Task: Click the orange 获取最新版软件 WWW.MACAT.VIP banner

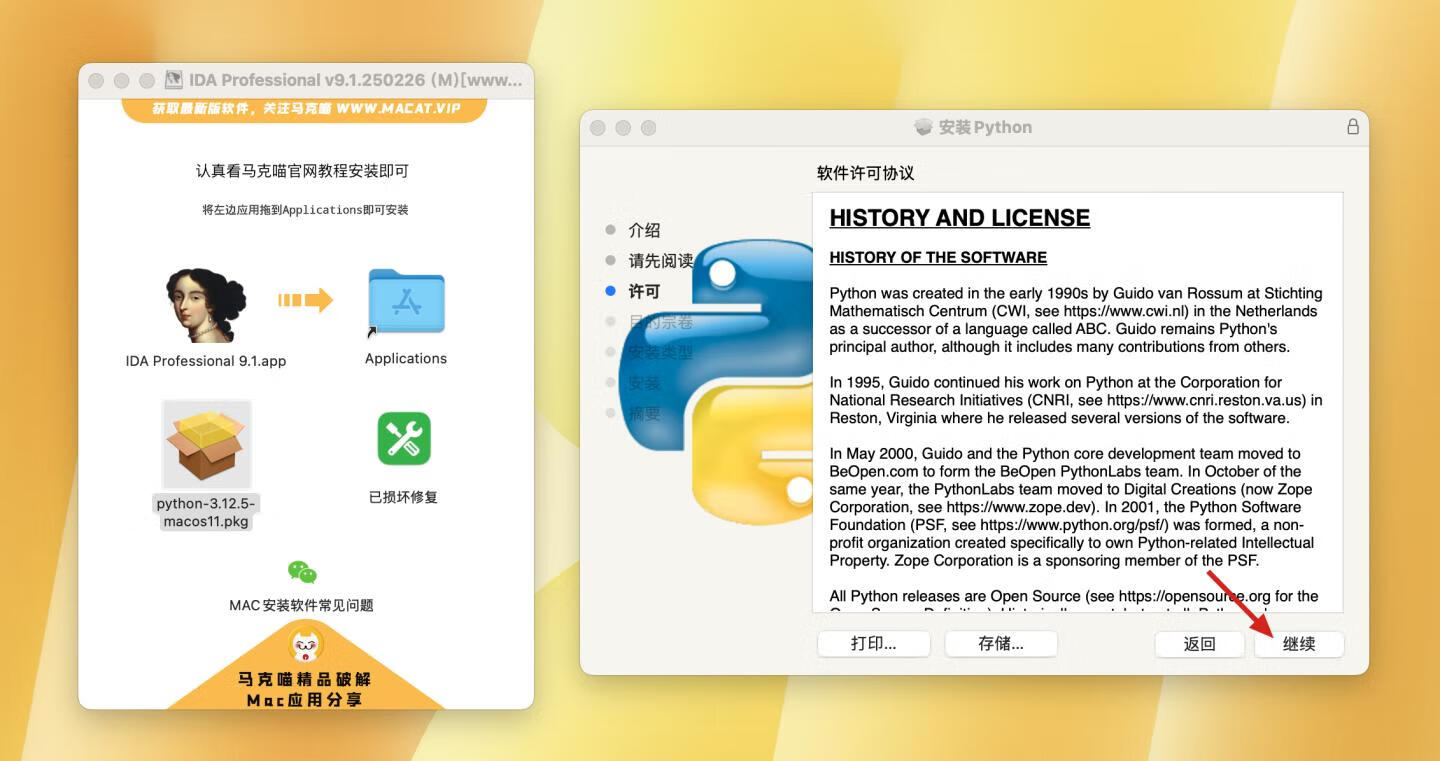Action: (x=304, y=108)
